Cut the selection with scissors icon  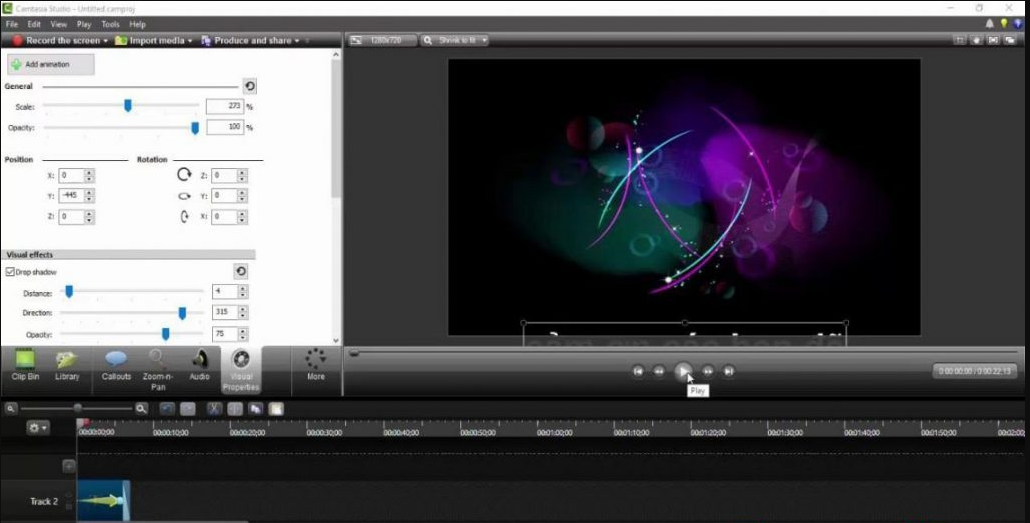coord(213,409)
